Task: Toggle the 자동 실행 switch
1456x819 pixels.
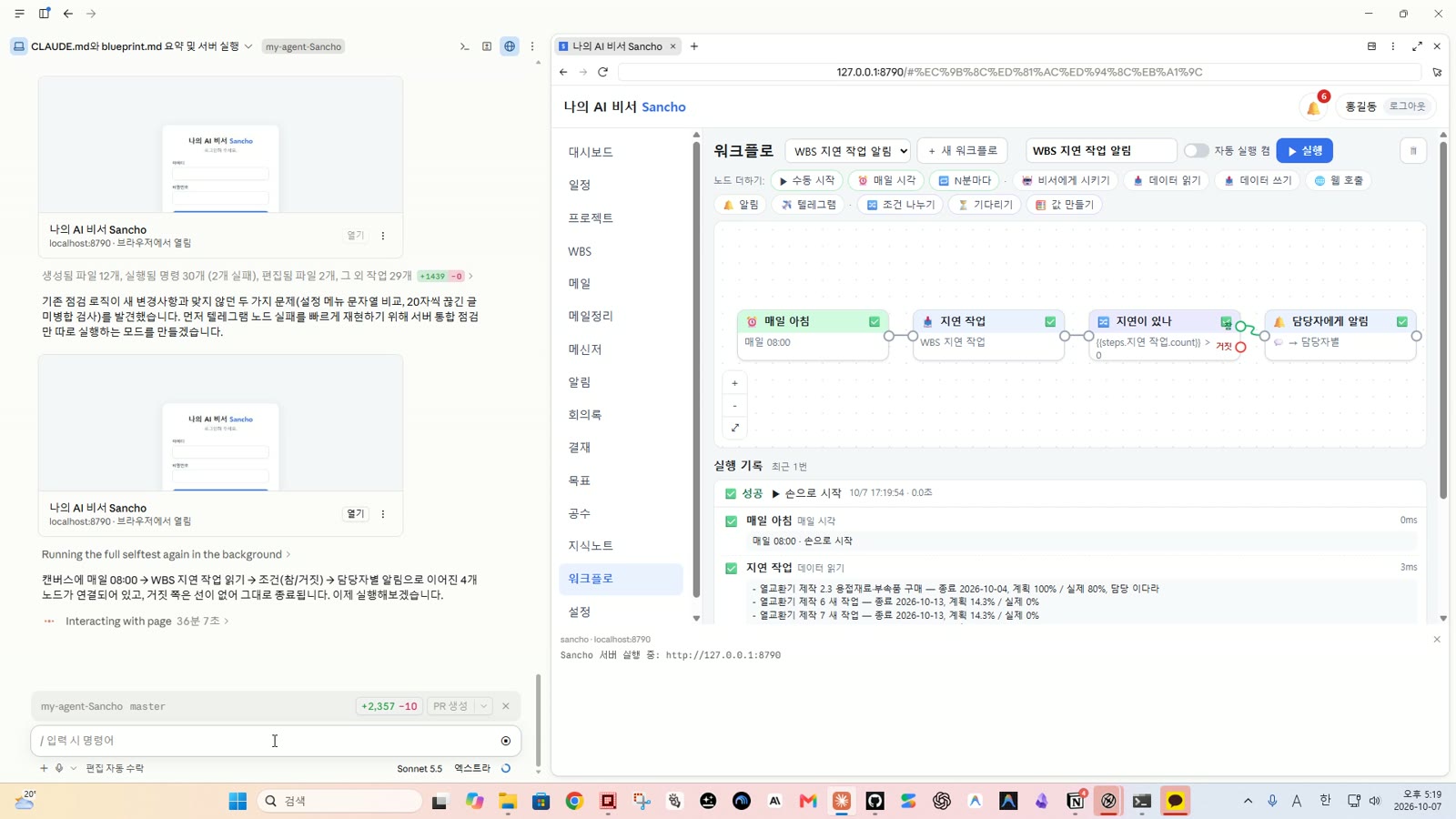Action: pos(1196,150)
